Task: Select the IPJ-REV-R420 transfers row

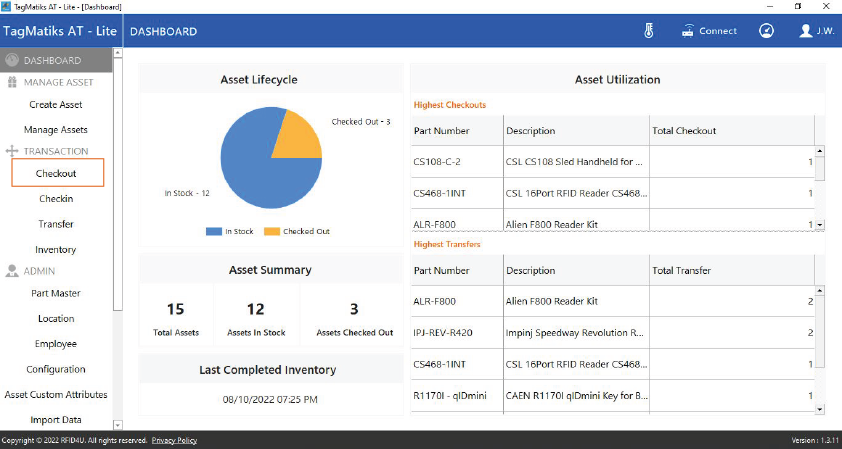Action: [x=612, y=332]
